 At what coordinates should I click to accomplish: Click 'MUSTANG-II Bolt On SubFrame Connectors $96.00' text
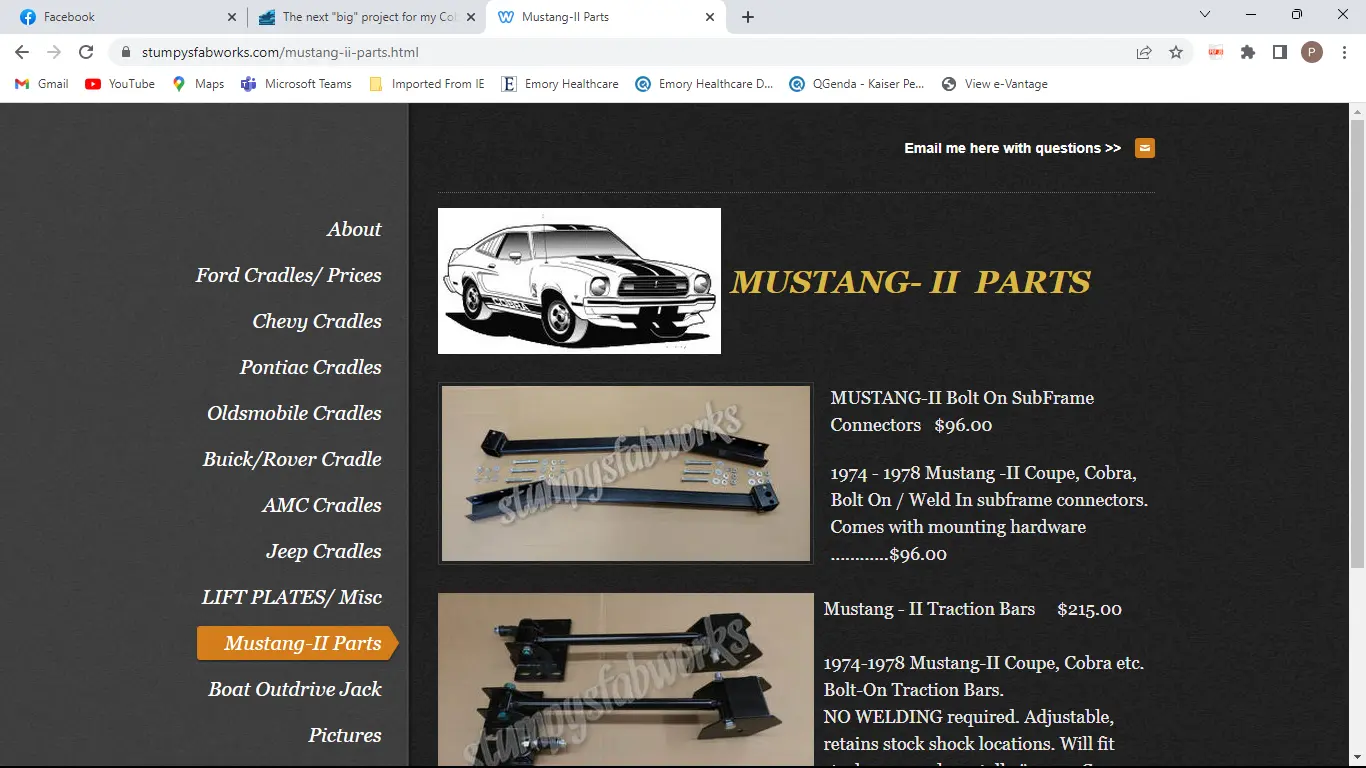(962, 411)
